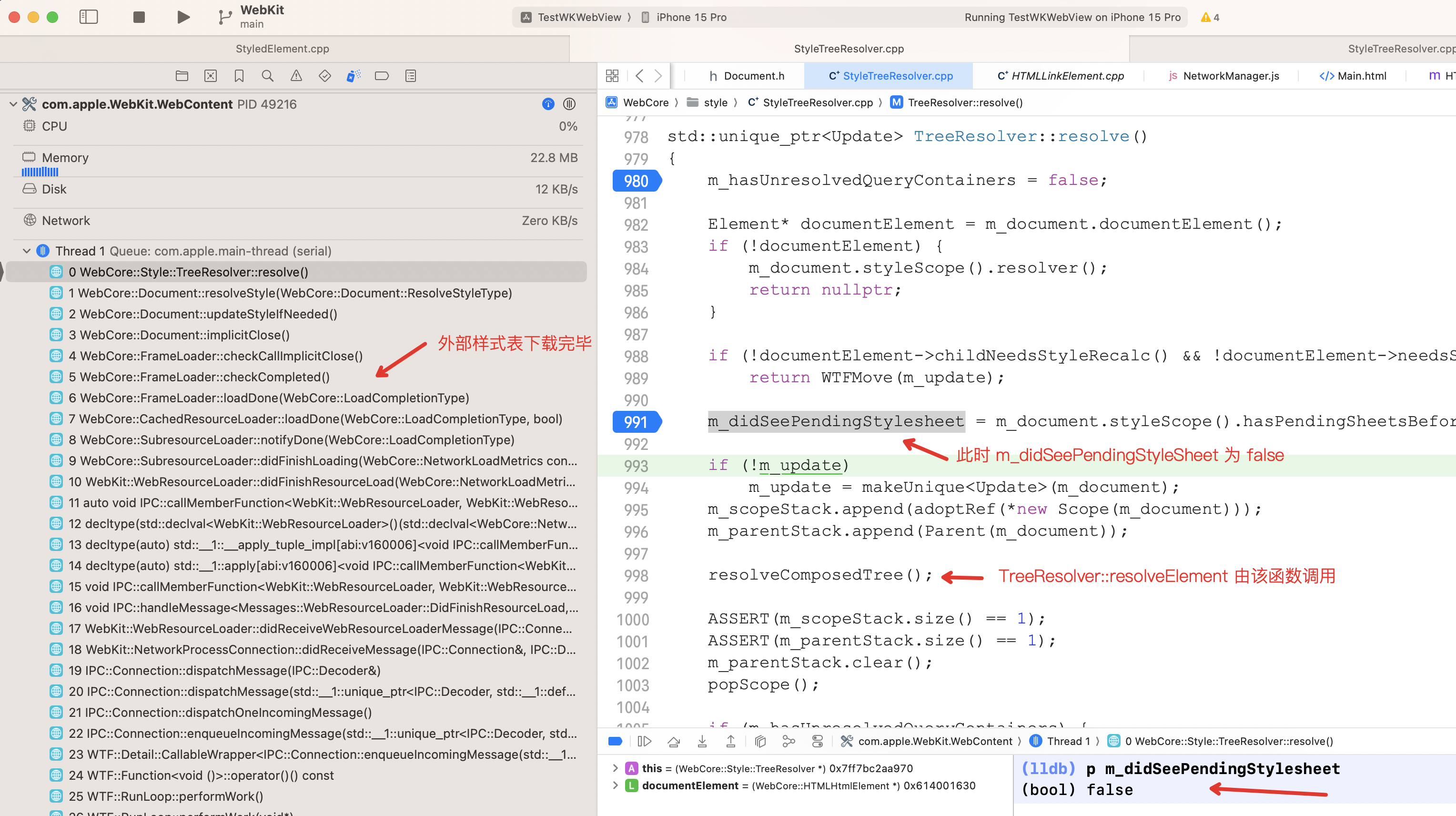The image size is (1456, 816).
Task: Open the Debug Memory Graph button
Action: pyautogui.click(x=789, y=741)
